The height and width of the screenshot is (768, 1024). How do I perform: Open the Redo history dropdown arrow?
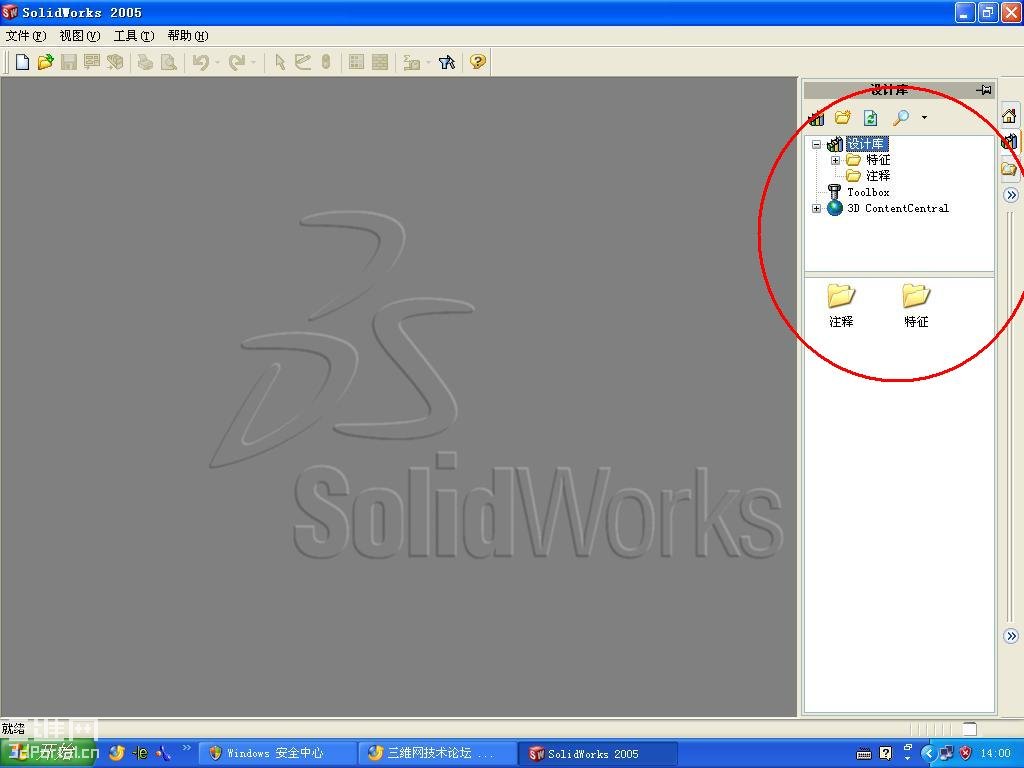(253, 63)
